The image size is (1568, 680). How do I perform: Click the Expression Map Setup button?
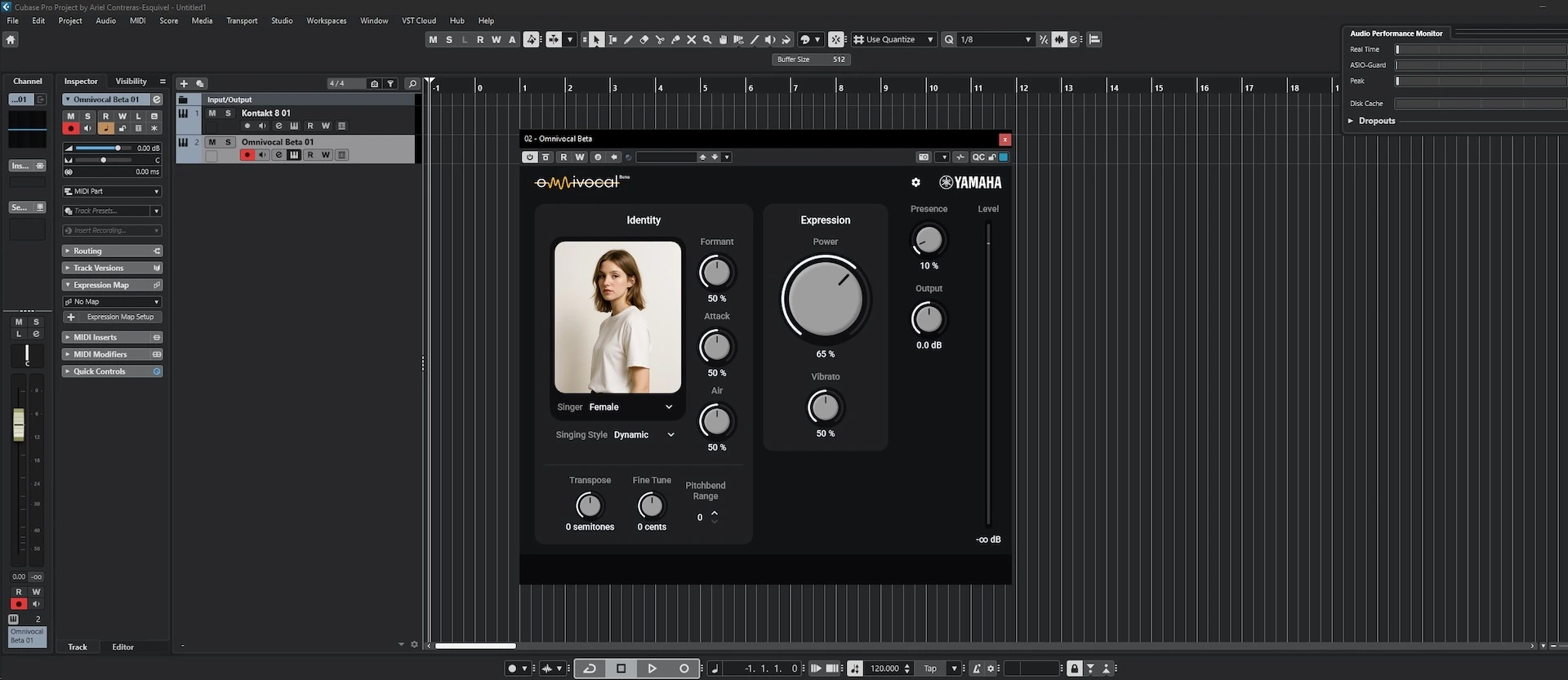coord(119,317)
